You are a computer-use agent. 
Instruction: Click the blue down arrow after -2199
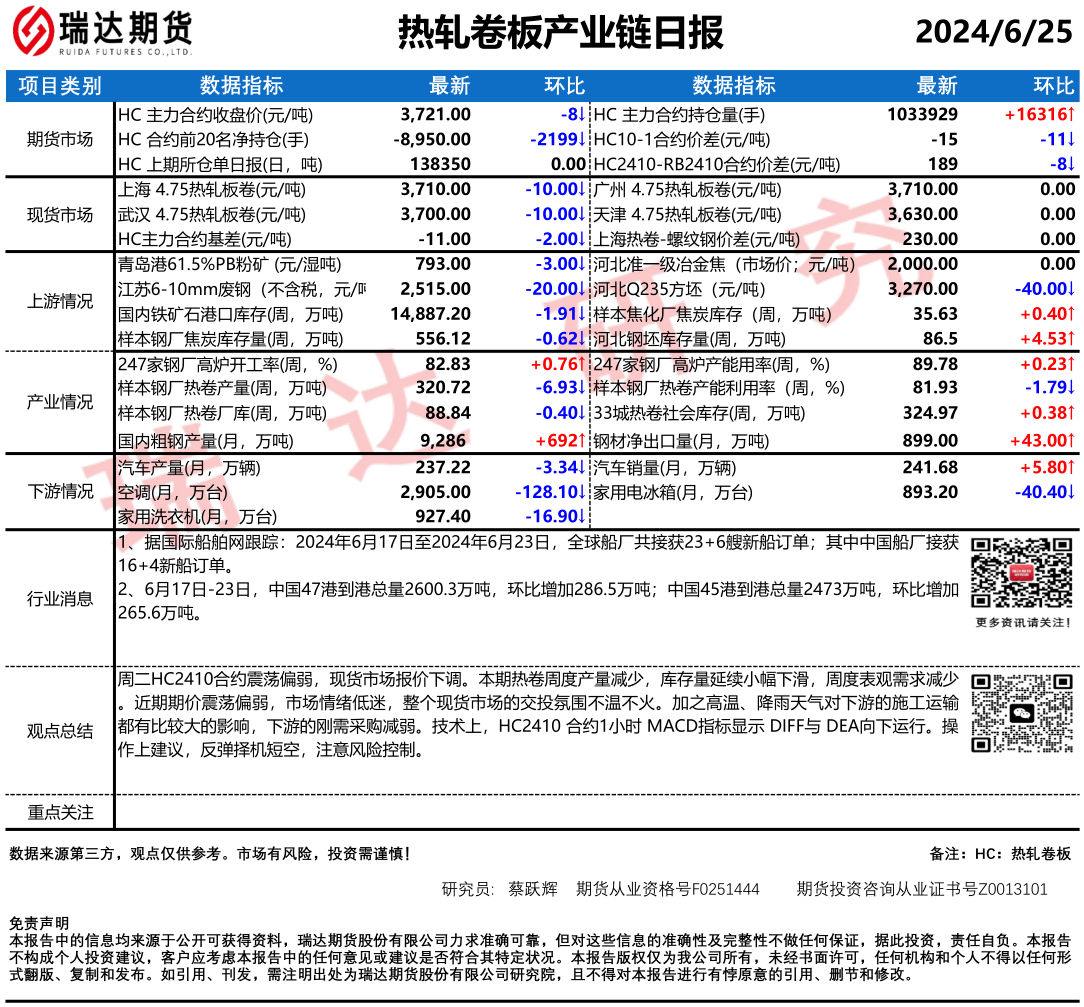(x=581, y=139)
